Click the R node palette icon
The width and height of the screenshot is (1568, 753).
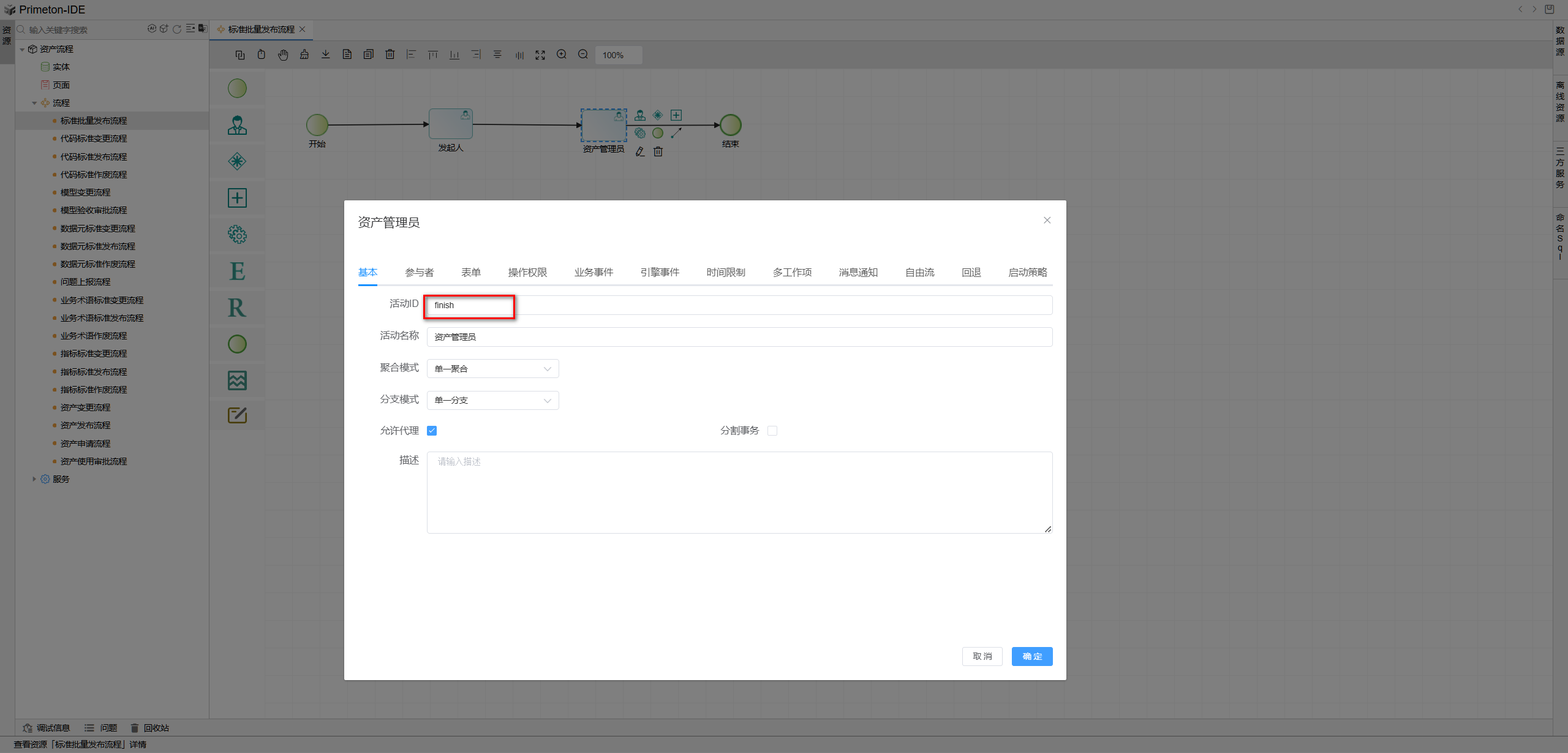point(237,308)
